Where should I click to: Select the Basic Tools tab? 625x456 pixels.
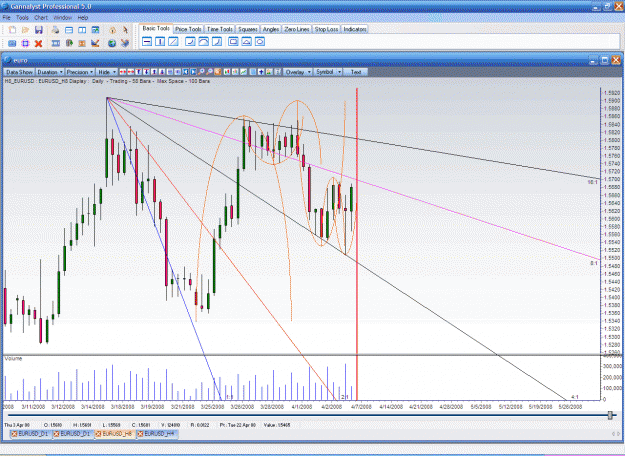(156, 29)
